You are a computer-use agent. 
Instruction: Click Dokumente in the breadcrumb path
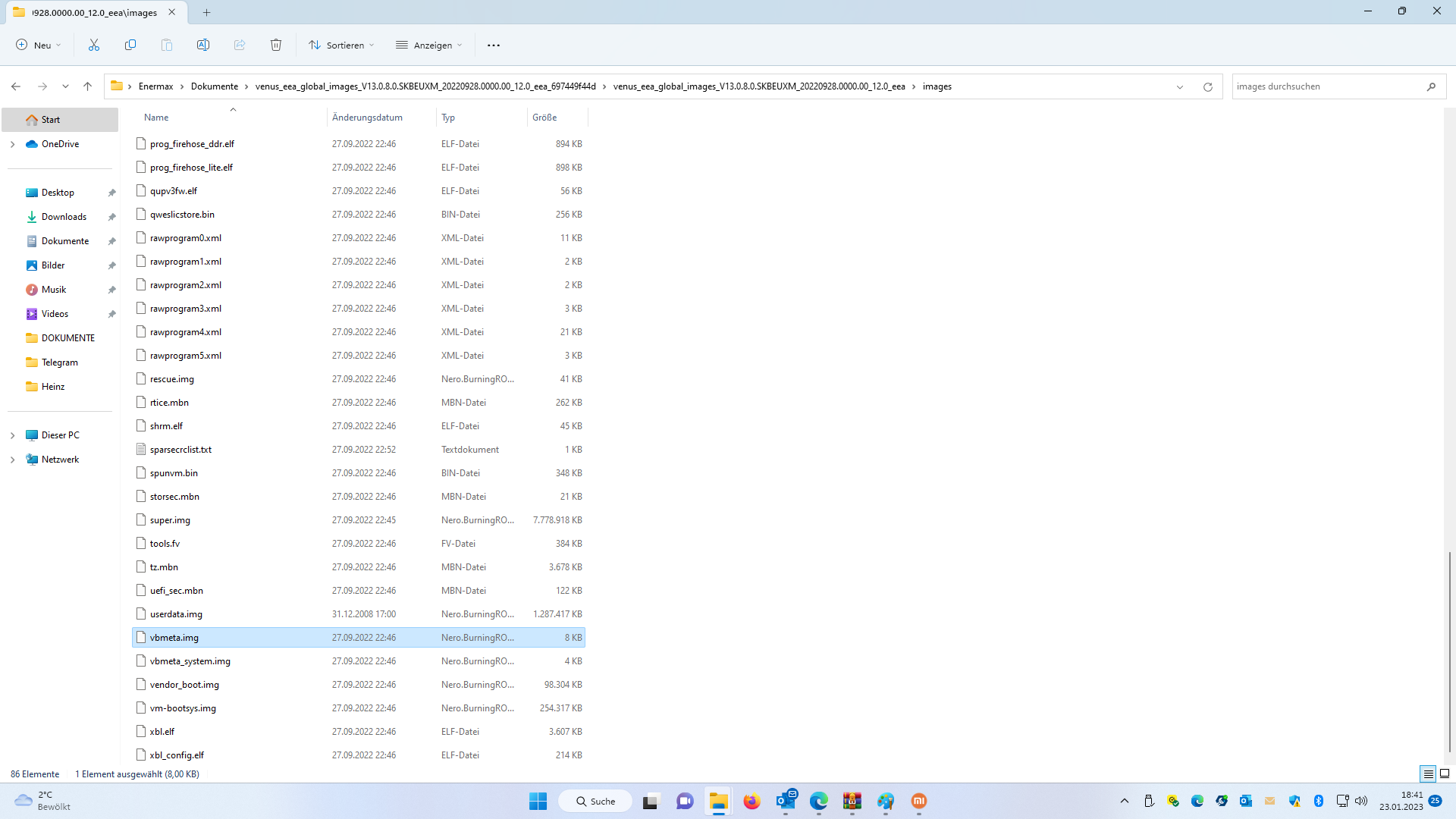214,86
